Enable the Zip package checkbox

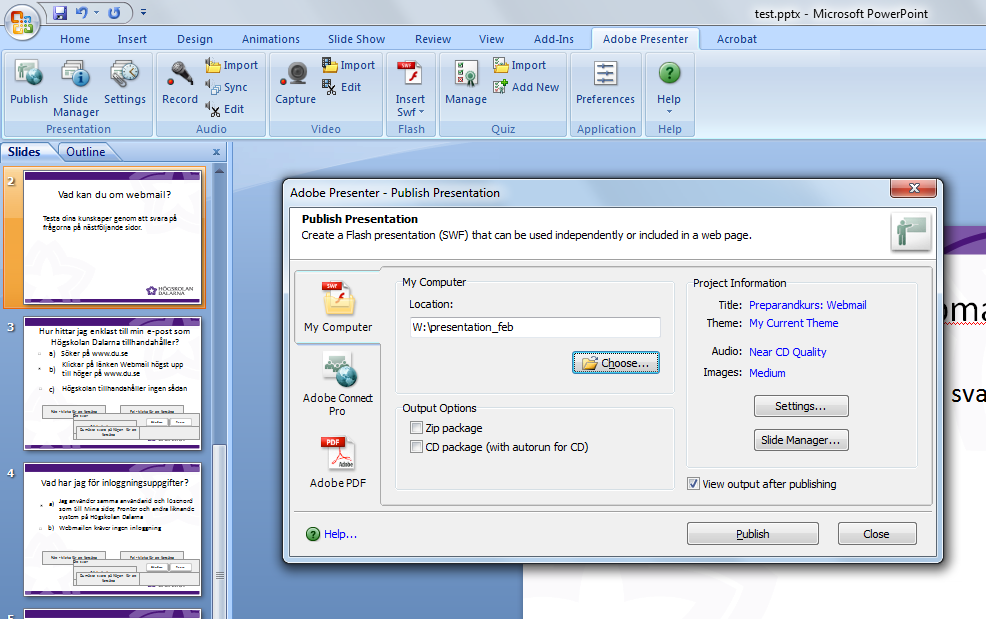click(x=416, y=428)
